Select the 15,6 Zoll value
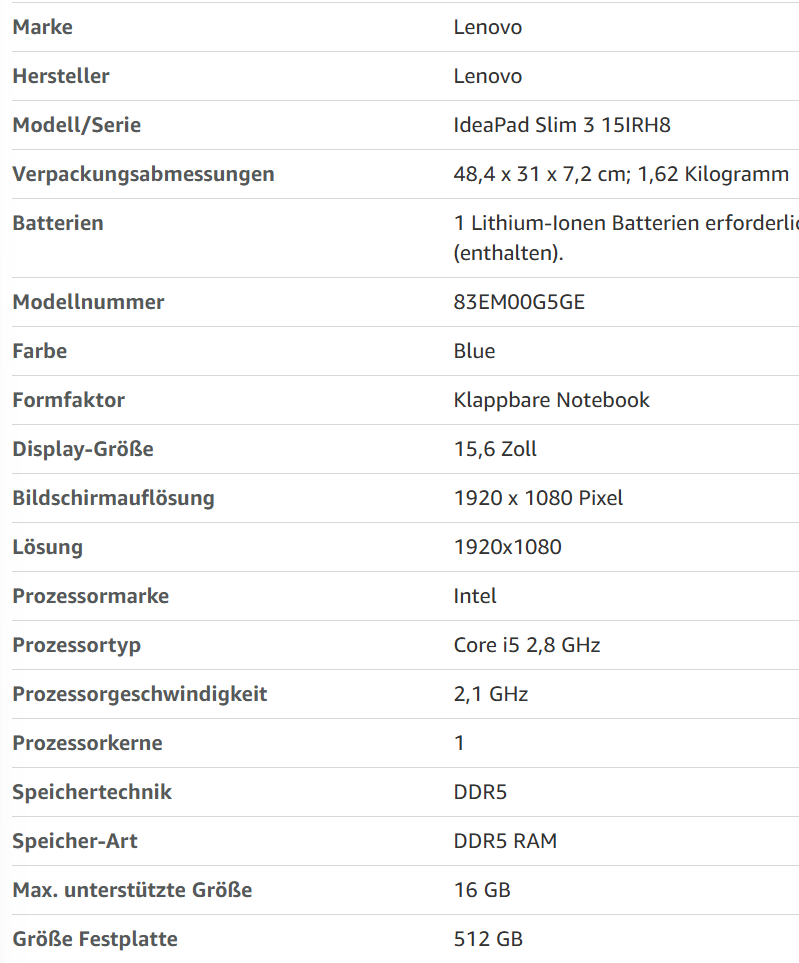 (x=495, y=449)
